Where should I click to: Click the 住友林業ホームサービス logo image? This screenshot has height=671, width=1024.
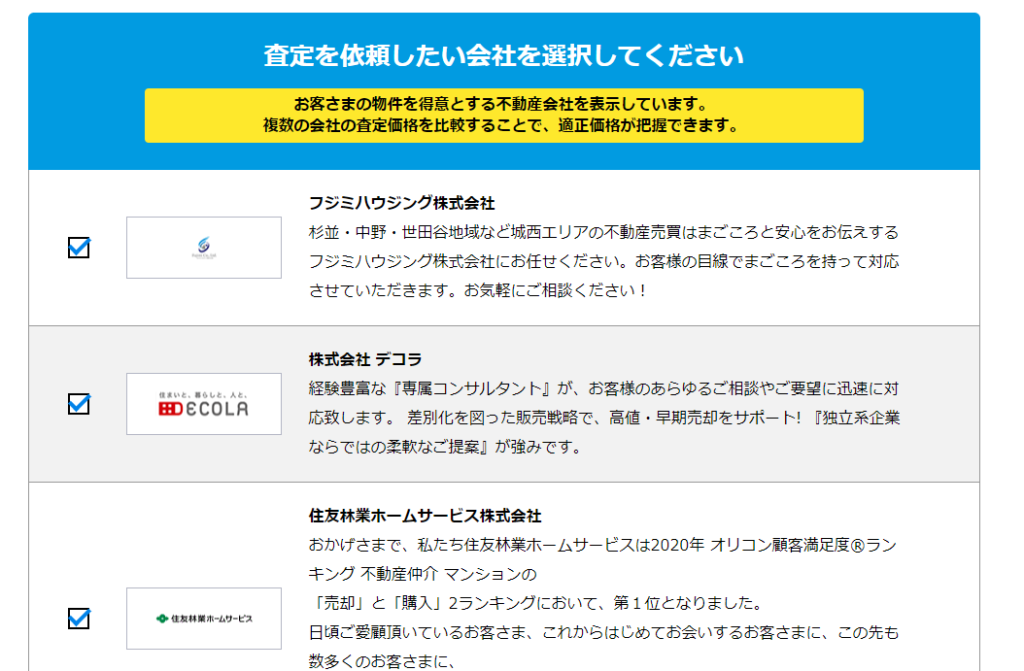pos(204,618)
